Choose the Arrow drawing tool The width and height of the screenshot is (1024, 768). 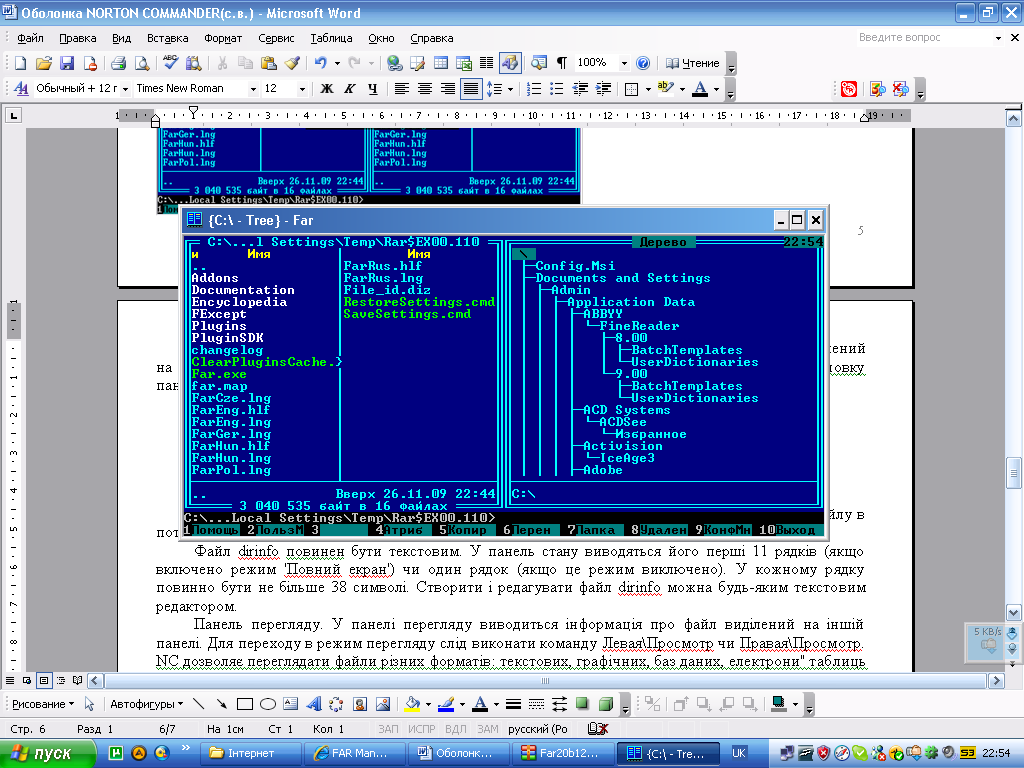[x=222, y=704]
